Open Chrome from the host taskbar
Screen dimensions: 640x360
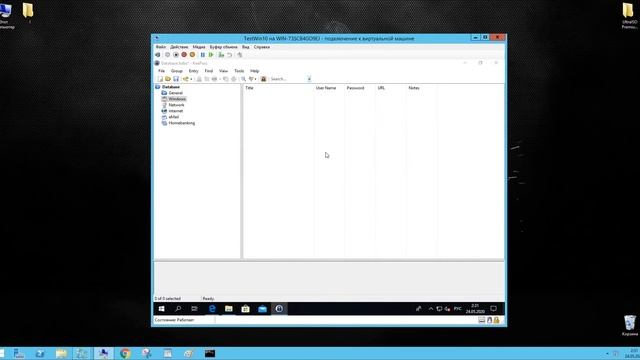(125, 353)
